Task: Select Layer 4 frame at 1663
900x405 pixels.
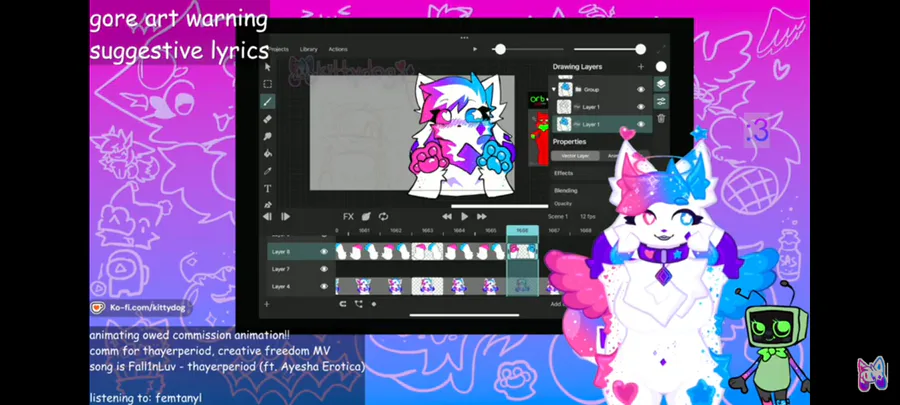Action: [427, 286]
